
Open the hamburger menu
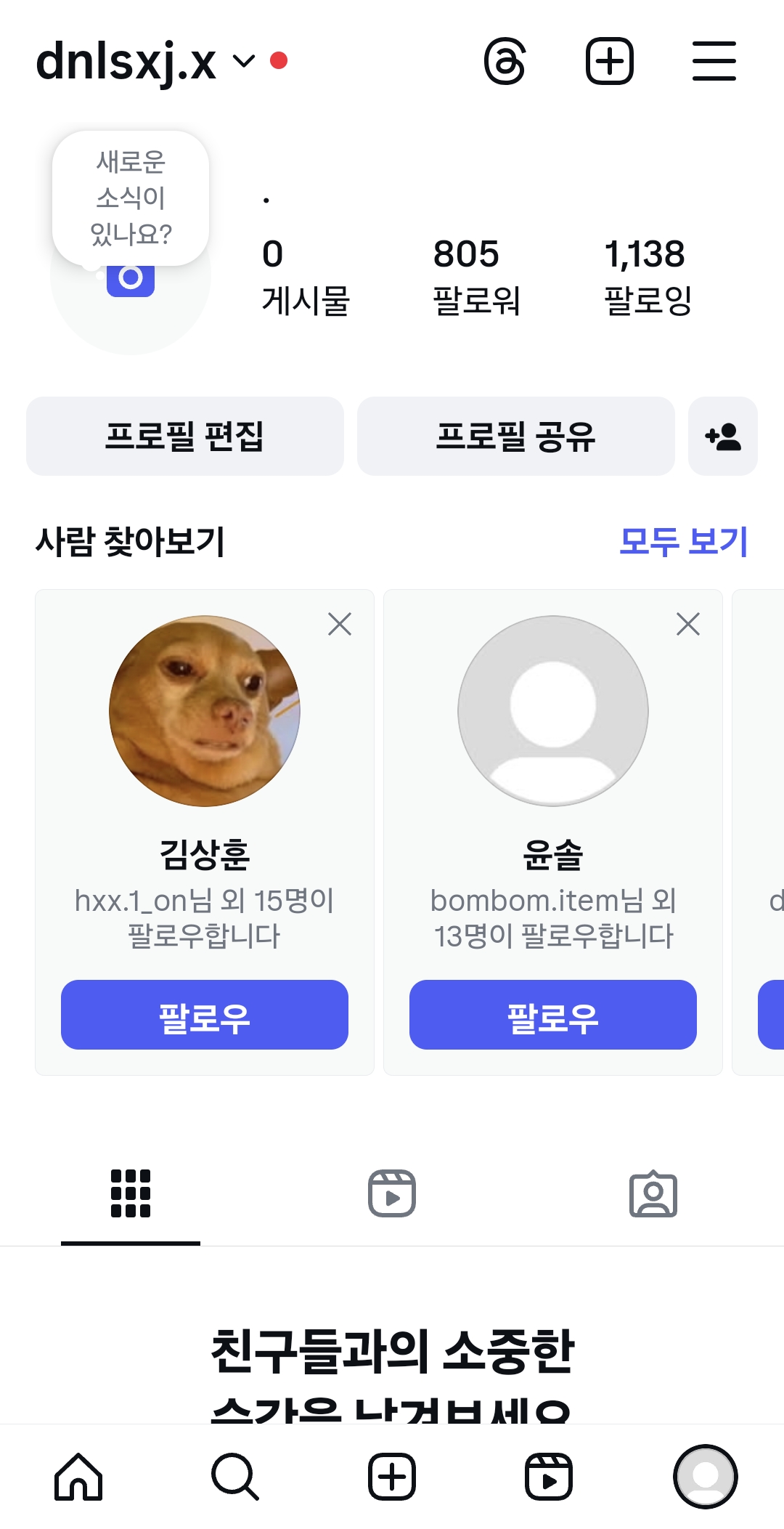(x=714, y=62)
